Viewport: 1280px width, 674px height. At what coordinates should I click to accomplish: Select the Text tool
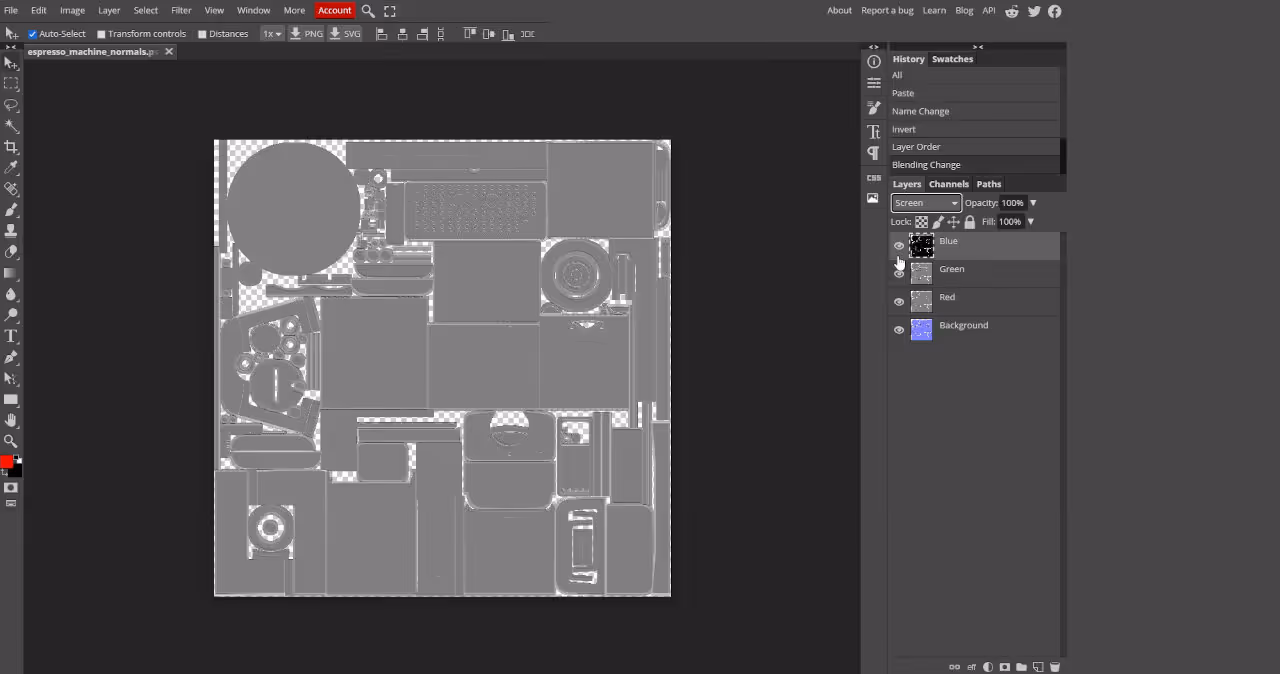point(12,335)
